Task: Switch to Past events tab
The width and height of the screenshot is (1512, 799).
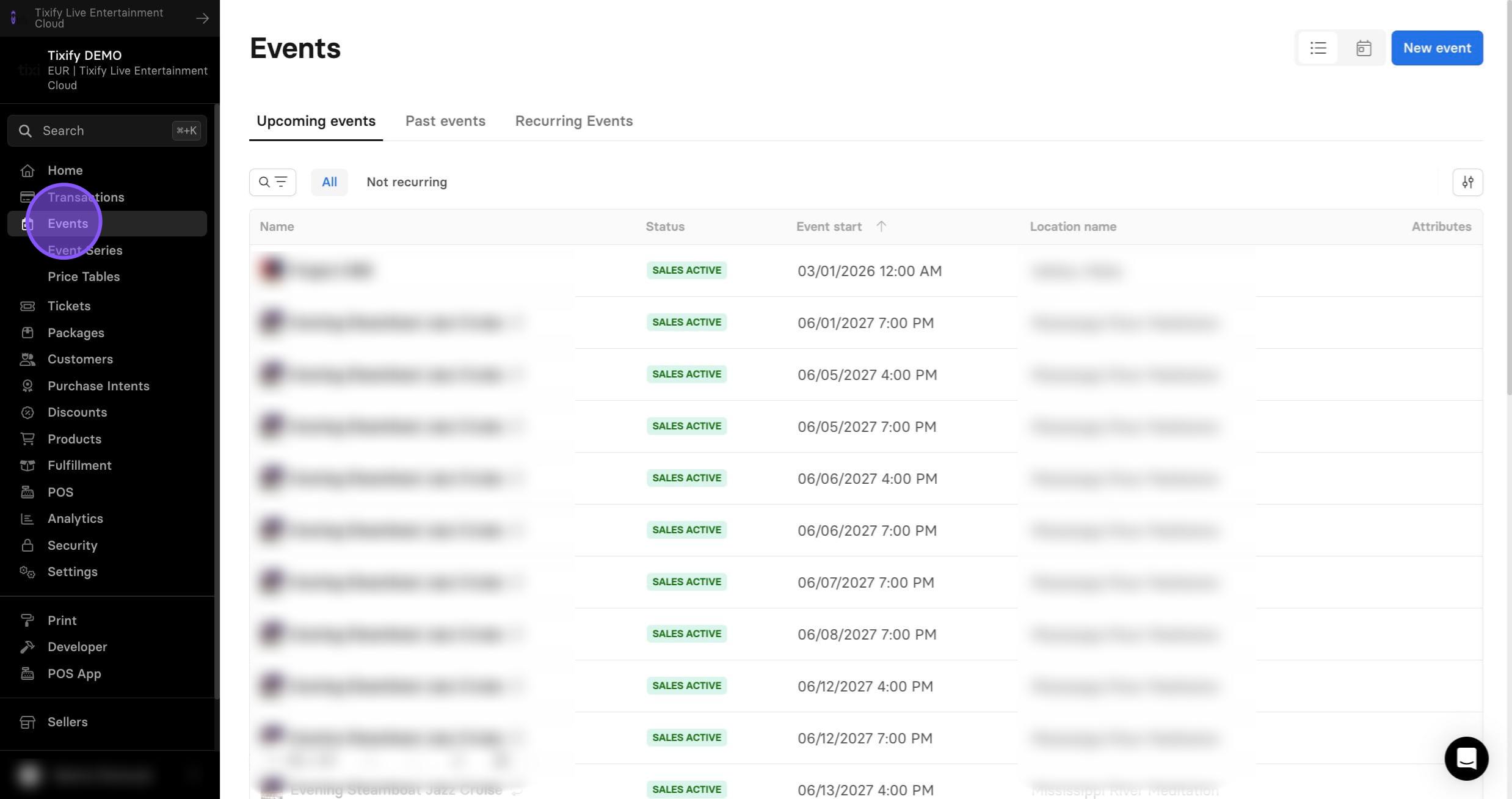Action: click(445, 121)
